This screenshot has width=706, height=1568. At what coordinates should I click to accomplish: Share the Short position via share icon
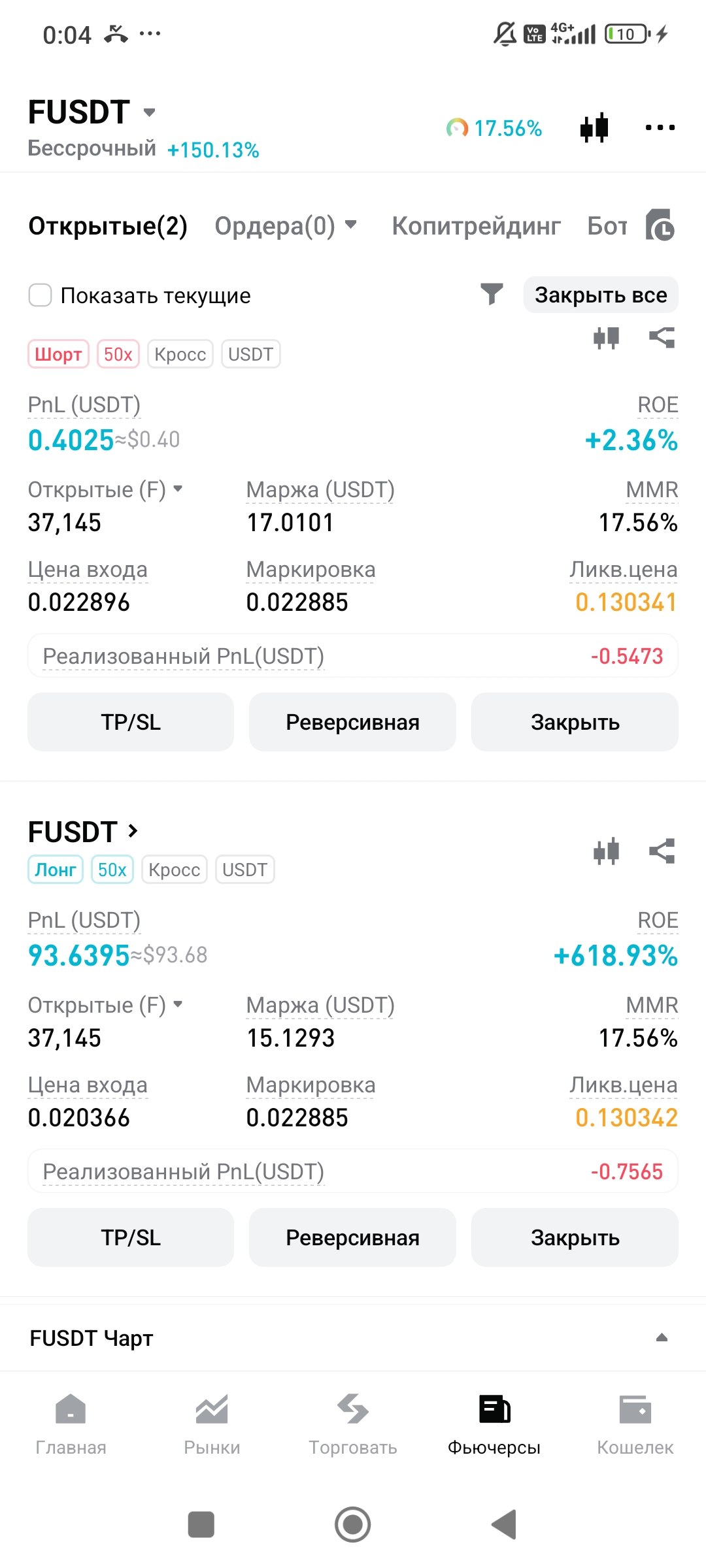coord(662,338)
